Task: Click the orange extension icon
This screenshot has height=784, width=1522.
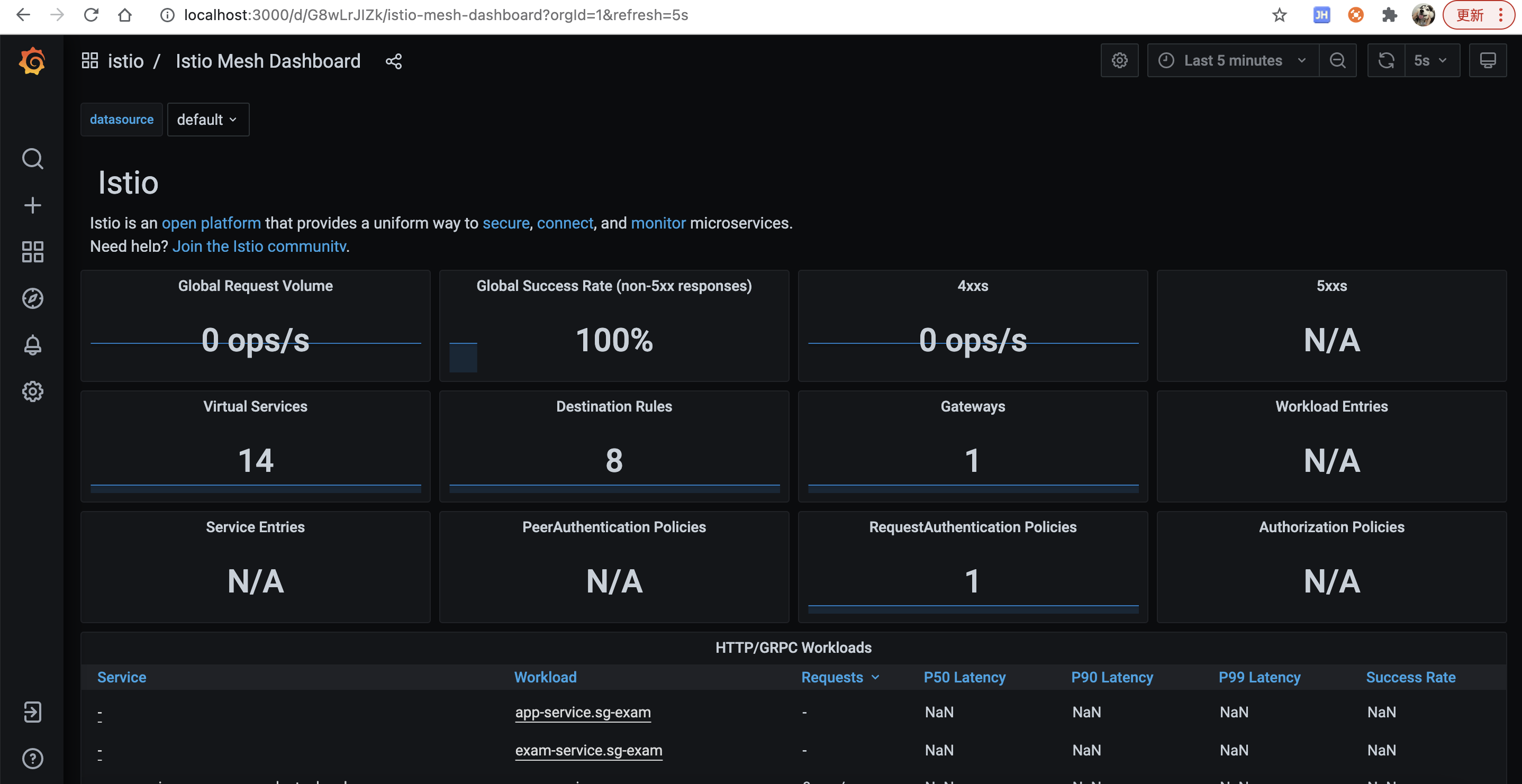Action: click(x=1355, y=15)
